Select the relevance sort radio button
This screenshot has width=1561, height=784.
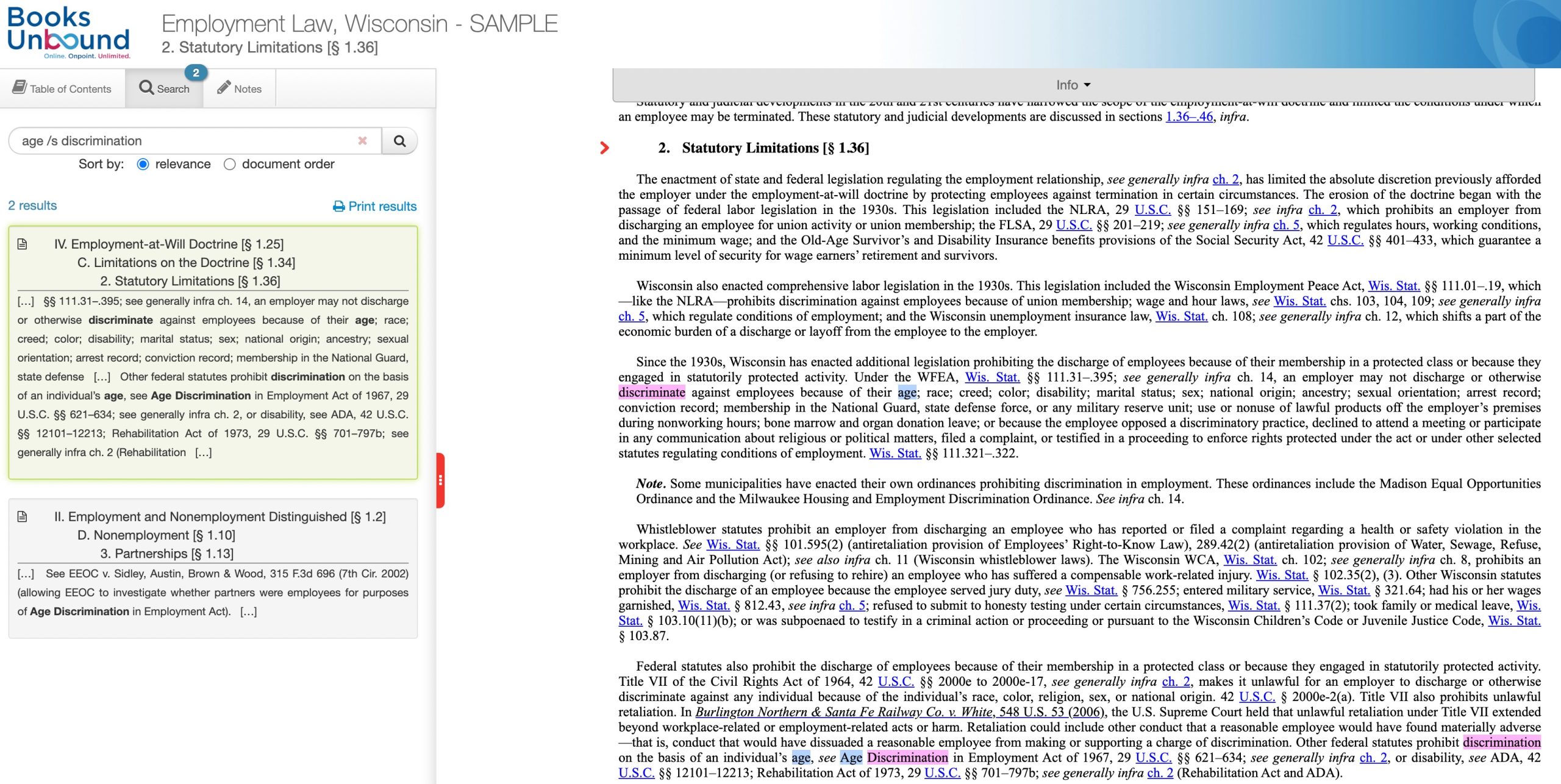[143, 164]
